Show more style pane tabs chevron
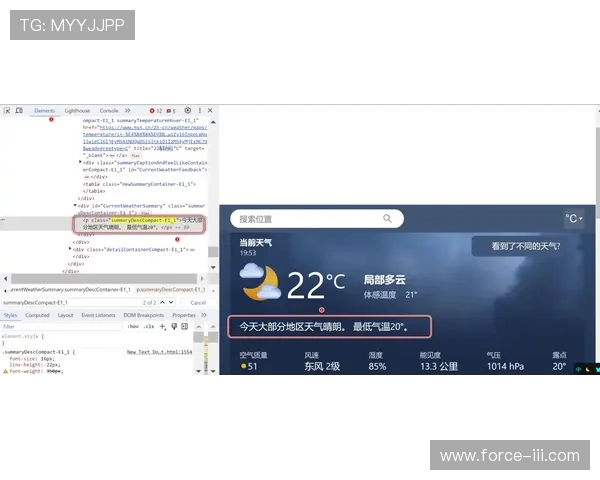Screen dimensions: 600x480 coord(204,315)
